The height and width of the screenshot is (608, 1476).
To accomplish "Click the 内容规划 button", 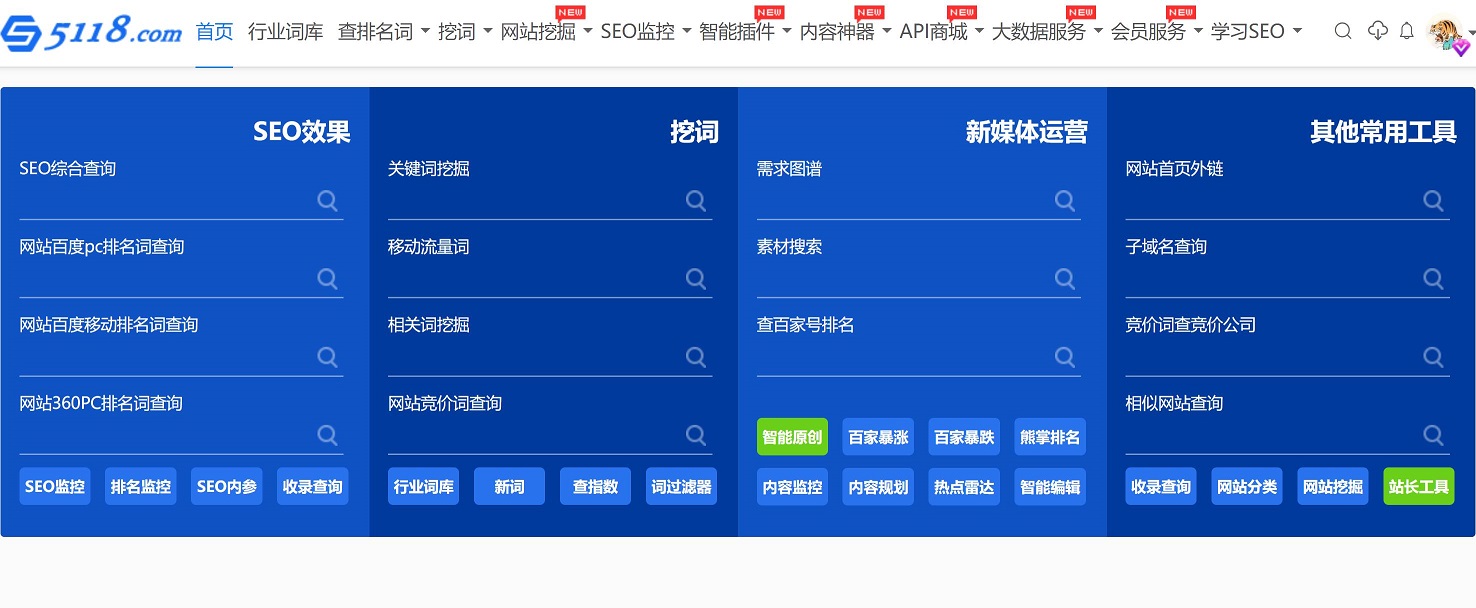I will coord(879,487).
